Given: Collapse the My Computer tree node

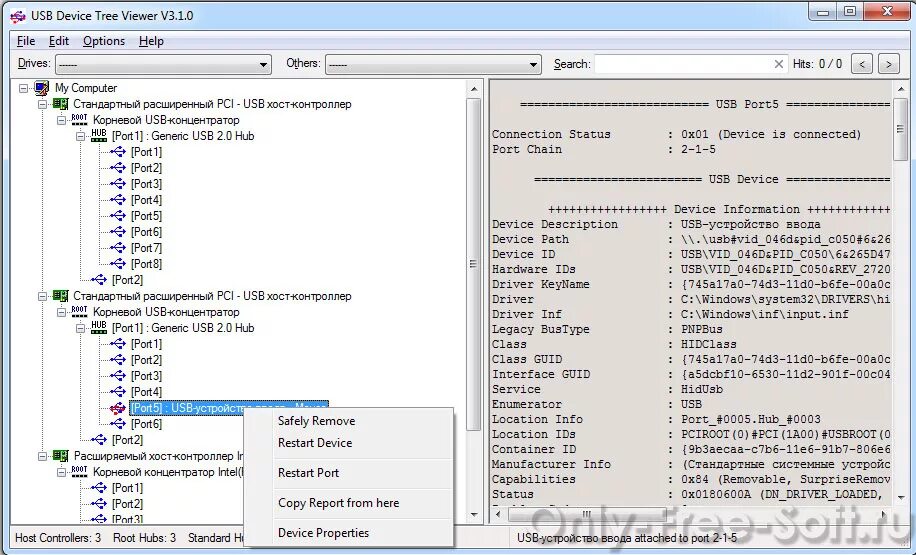Looking at the screenshot, I should [x=23, y=88].
